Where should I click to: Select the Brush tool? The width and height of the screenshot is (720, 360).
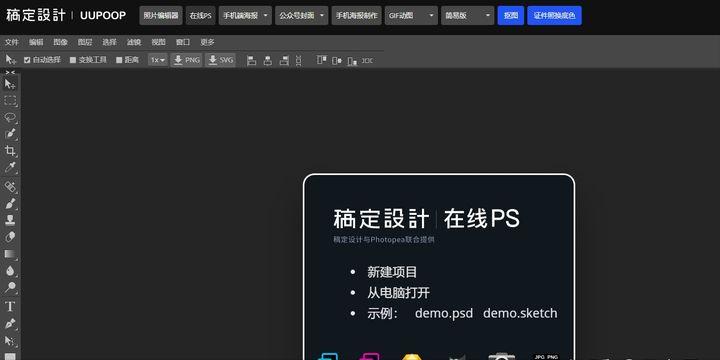pyautogui.click(x=10, y=203)
